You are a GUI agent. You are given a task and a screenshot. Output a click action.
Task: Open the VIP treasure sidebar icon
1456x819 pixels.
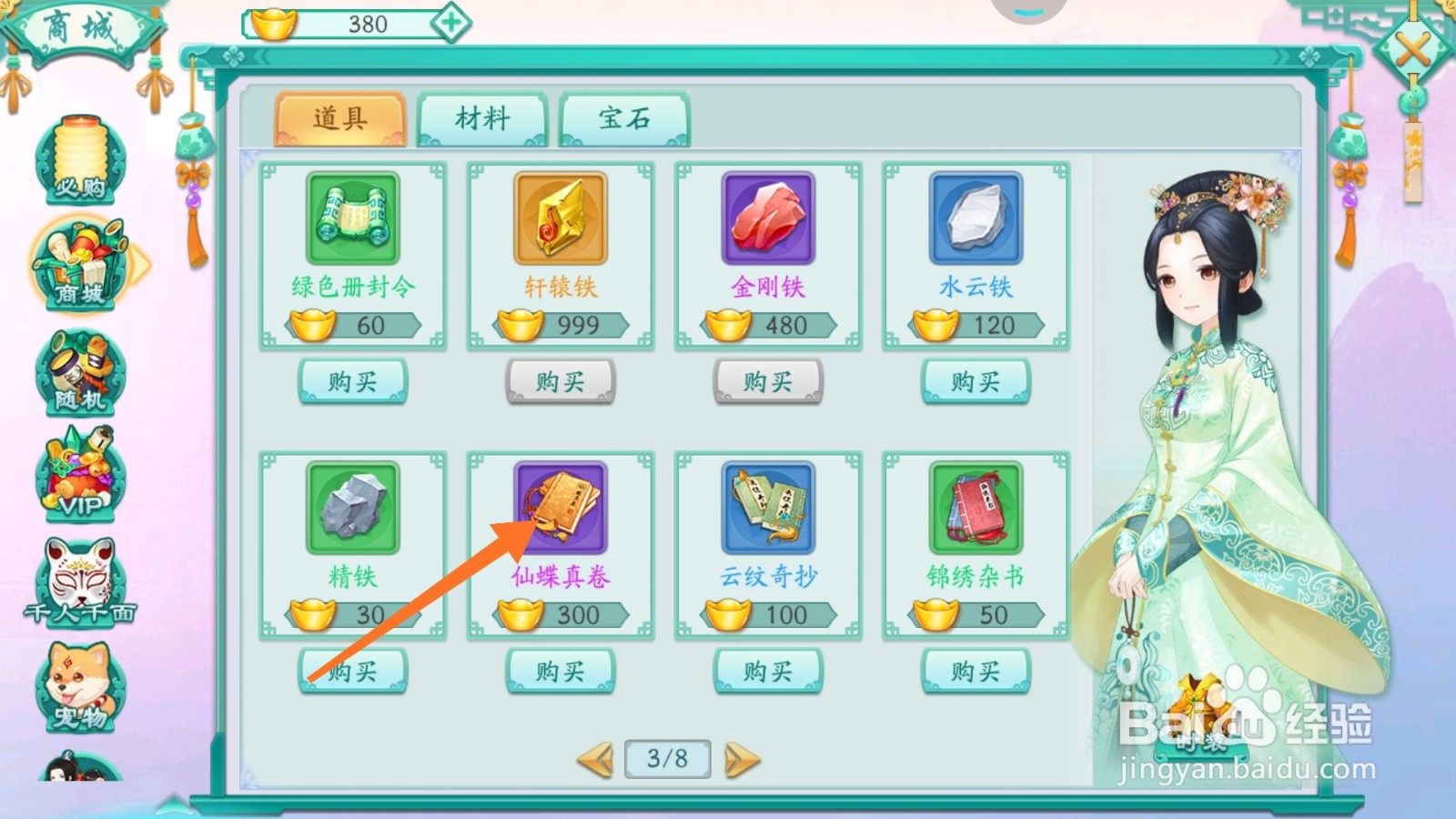point(80,475)
